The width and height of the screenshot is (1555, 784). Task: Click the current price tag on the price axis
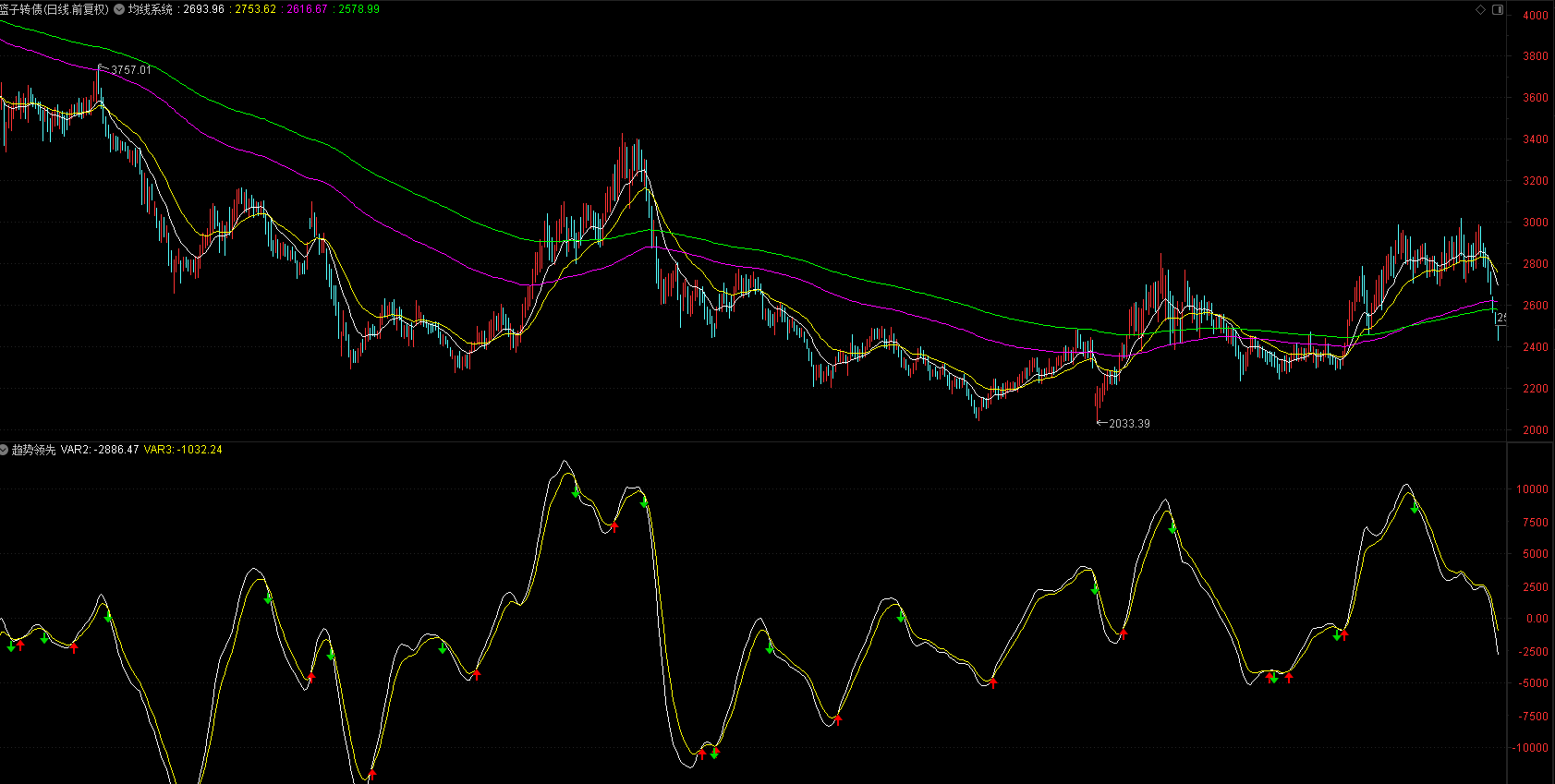1501,318
